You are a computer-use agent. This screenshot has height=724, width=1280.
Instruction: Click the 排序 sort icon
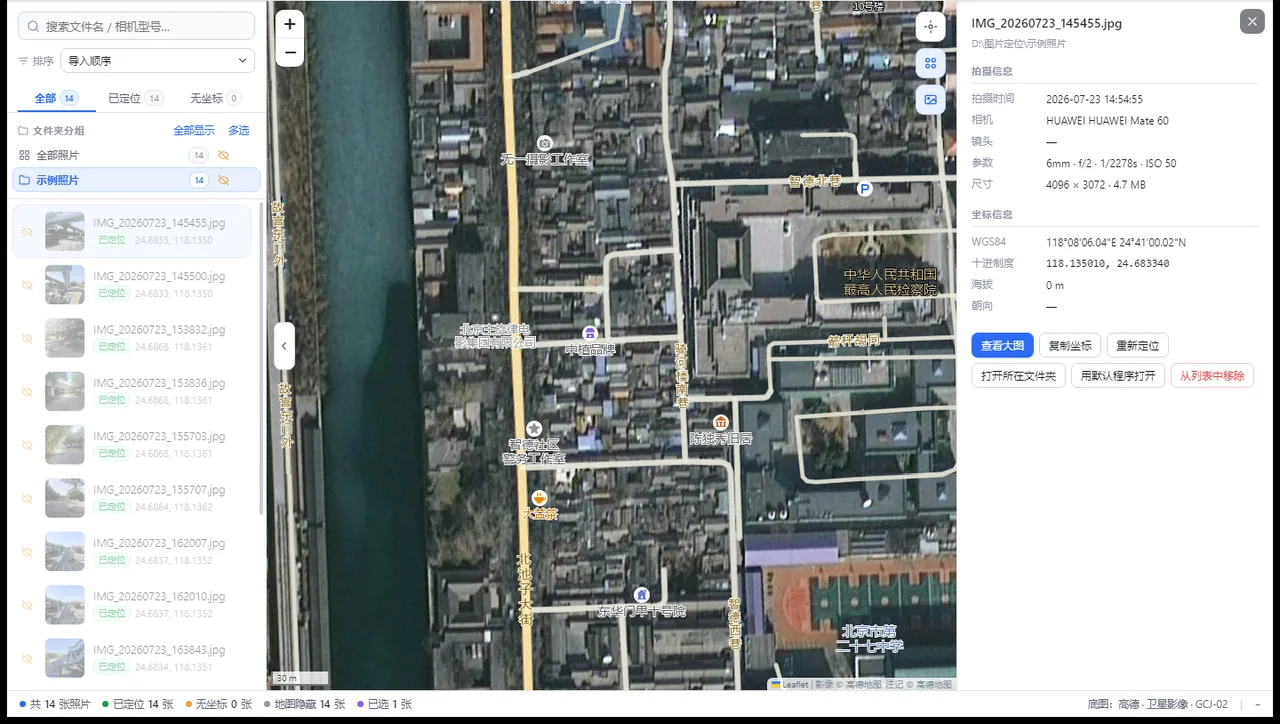[23, 61]
